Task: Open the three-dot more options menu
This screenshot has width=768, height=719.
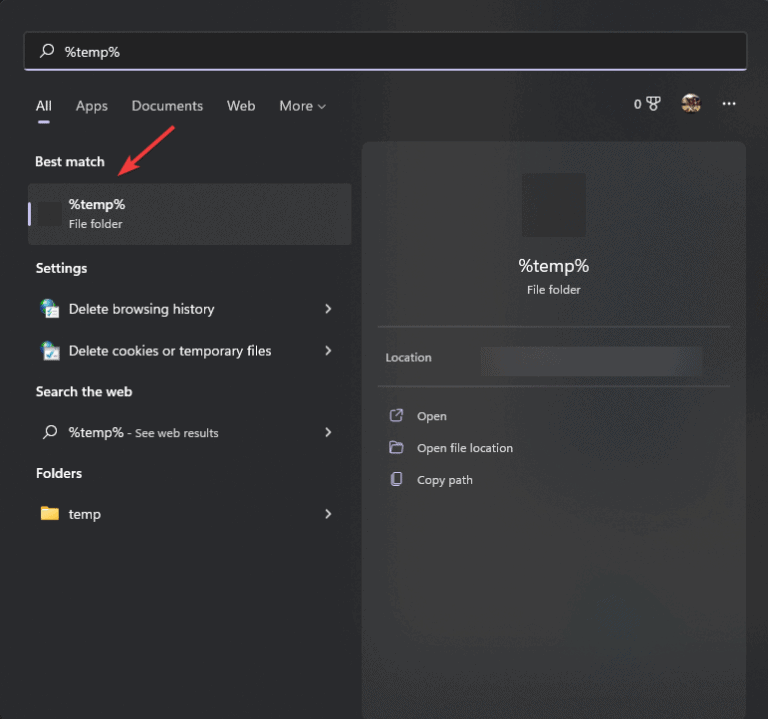Action: click(729, 104)
